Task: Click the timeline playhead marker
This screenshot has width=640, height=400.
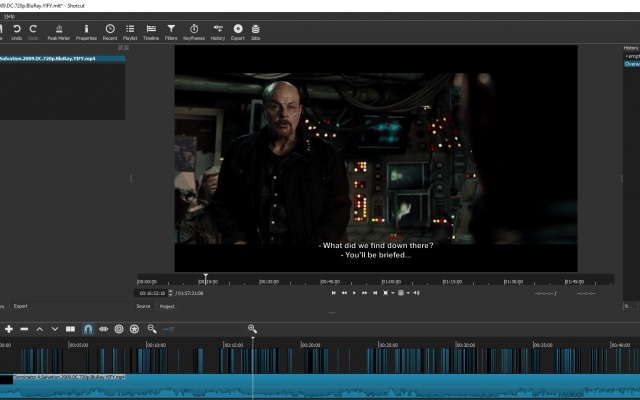Action: 253,339
